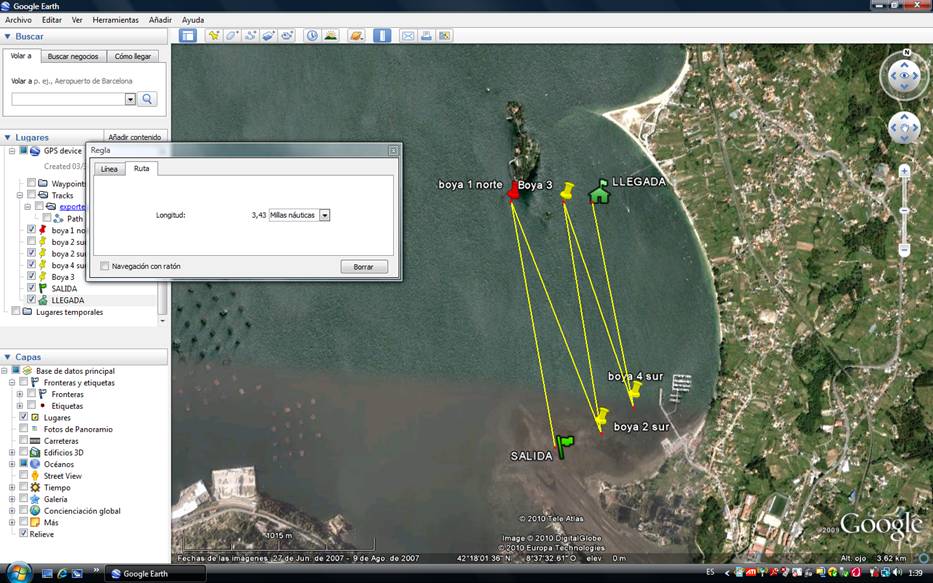The height and width of the screenshot is (583, 933).
Task: Uncheck the Relieve layer checkbox
Action: point(23,533)
